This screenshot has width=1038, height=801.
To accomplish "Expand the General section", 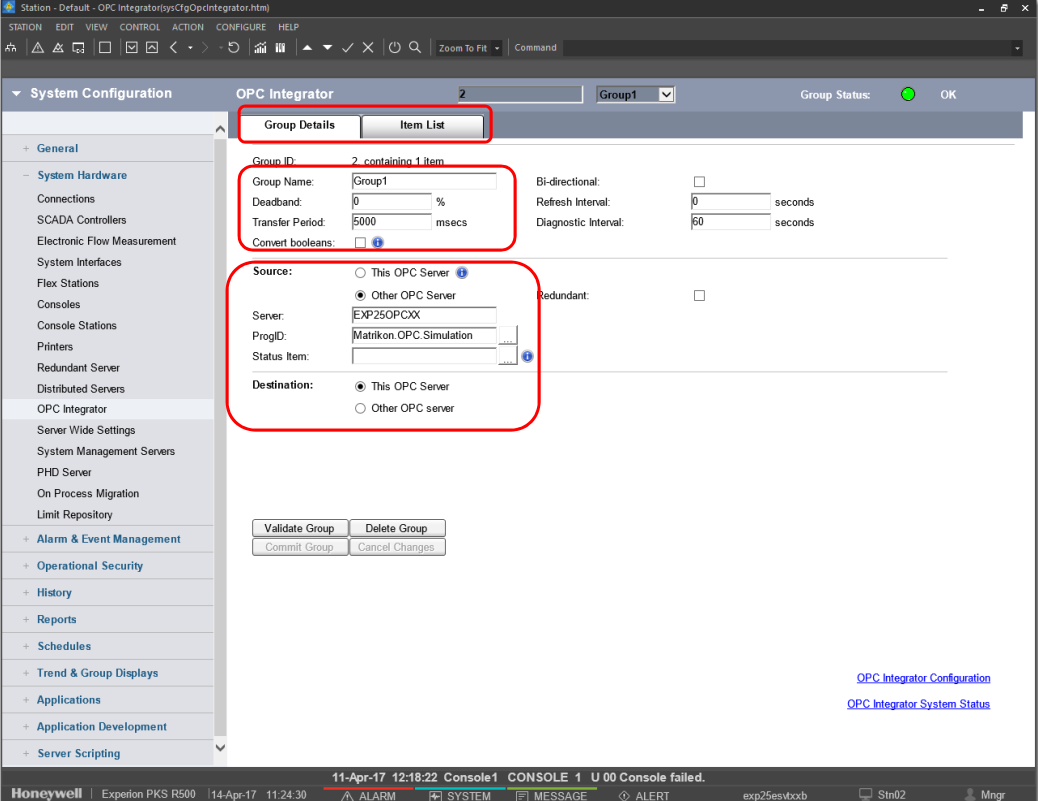I will [26, 148].
